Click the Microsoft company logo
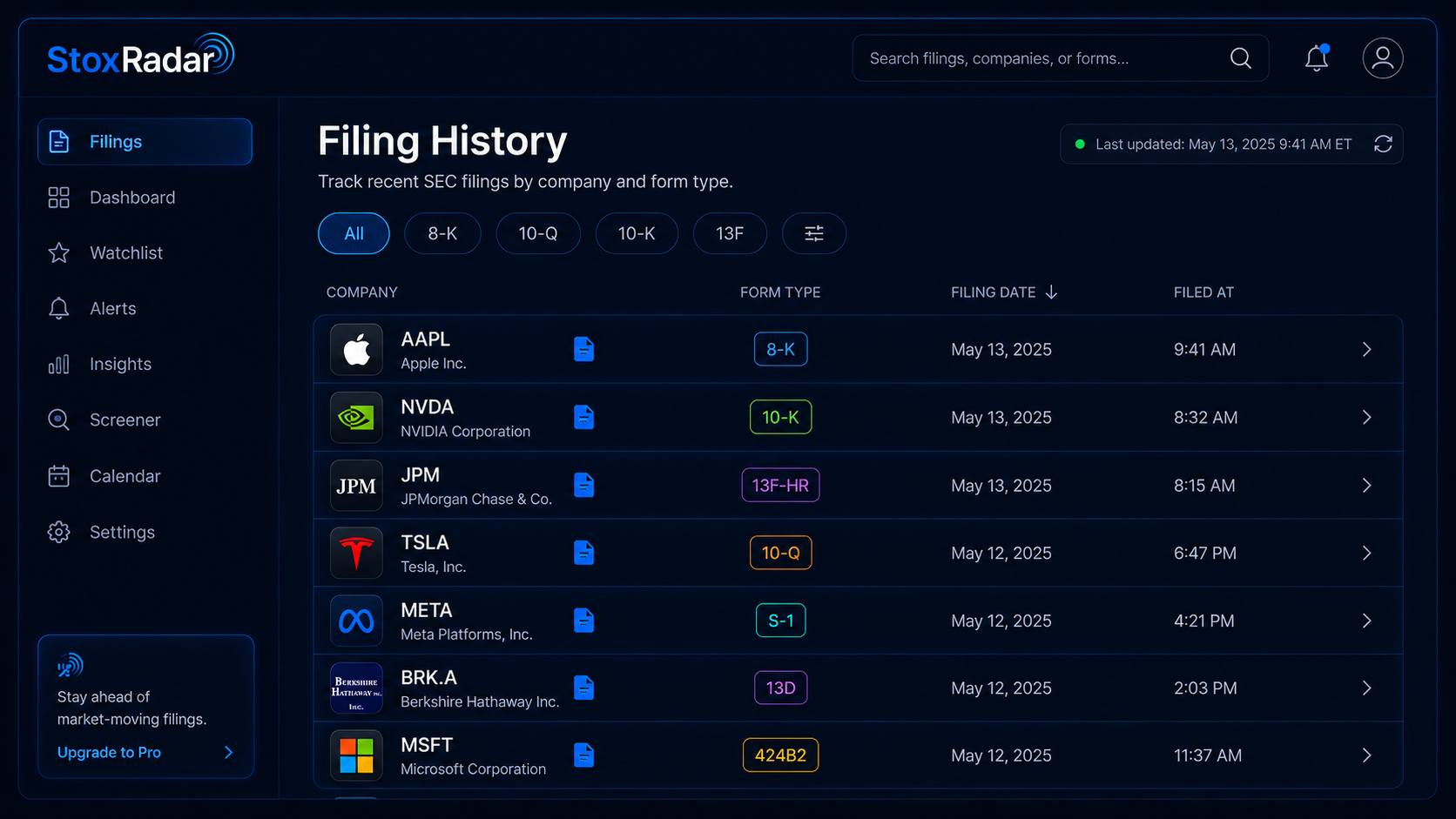 [x=356, y=755]
